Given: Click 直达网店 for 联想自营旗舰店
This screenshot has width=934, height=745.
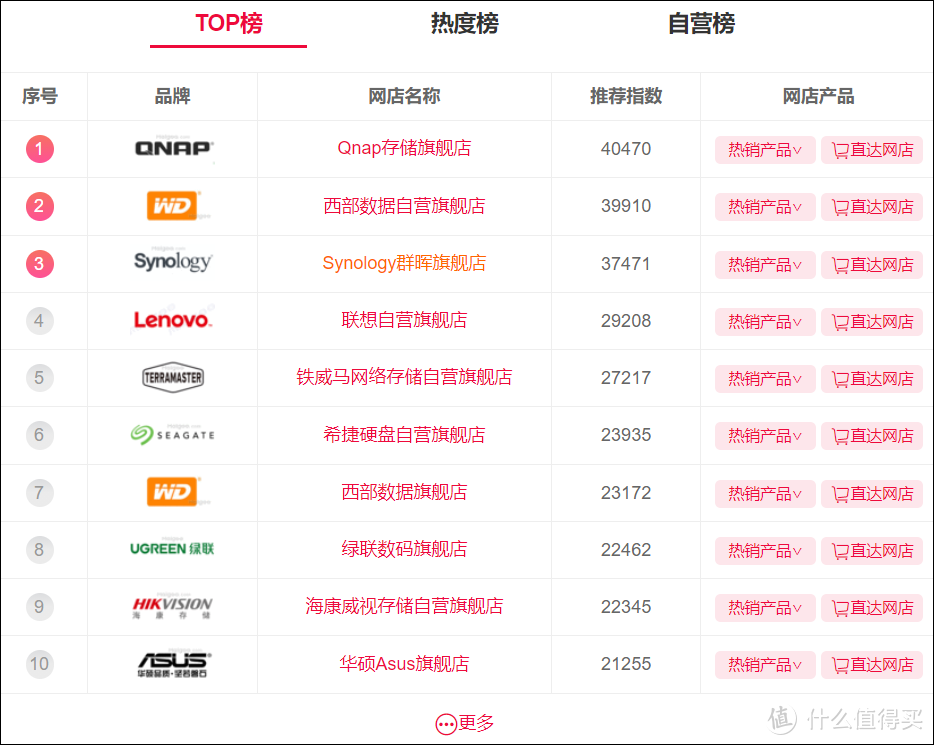Looking at the screenshot, I should [x=872, y=322].
